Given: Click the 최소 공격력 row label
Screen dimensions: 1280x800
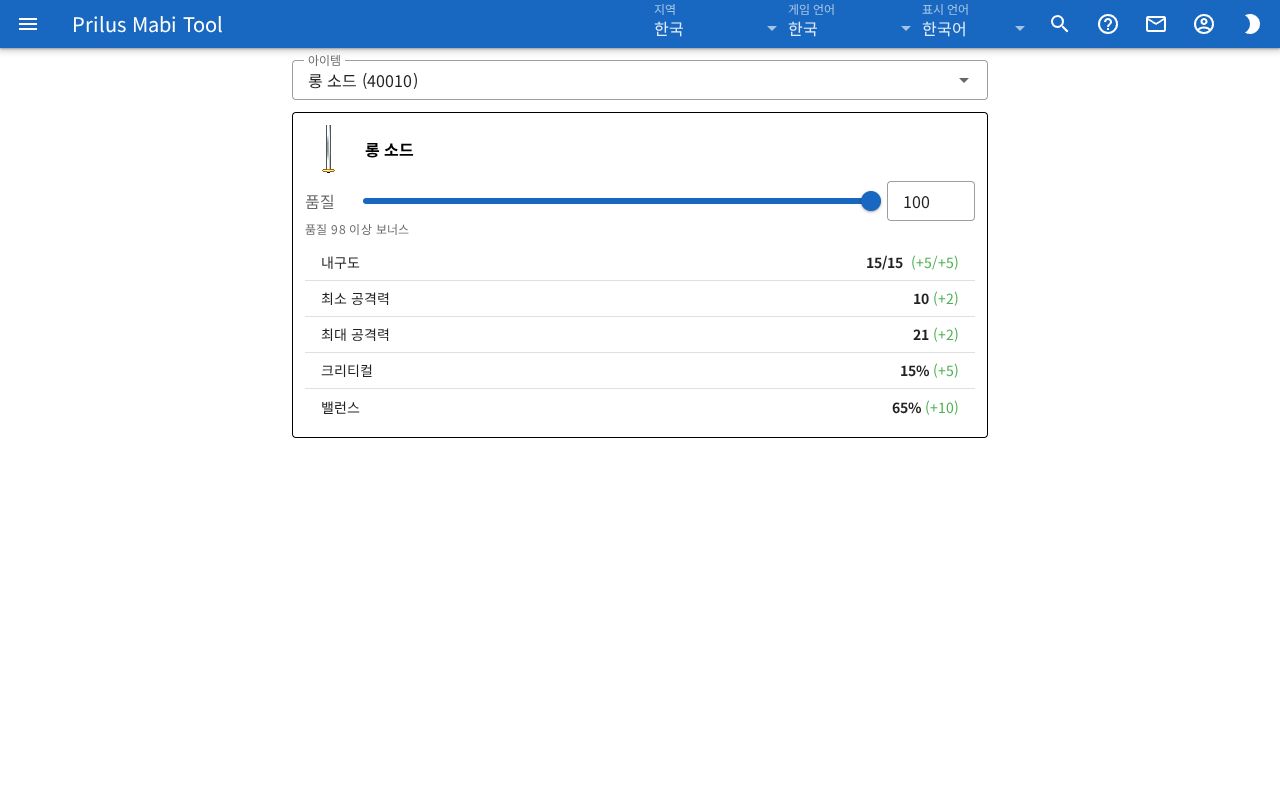Looking at the screenshot, I should tap(355, 298).
